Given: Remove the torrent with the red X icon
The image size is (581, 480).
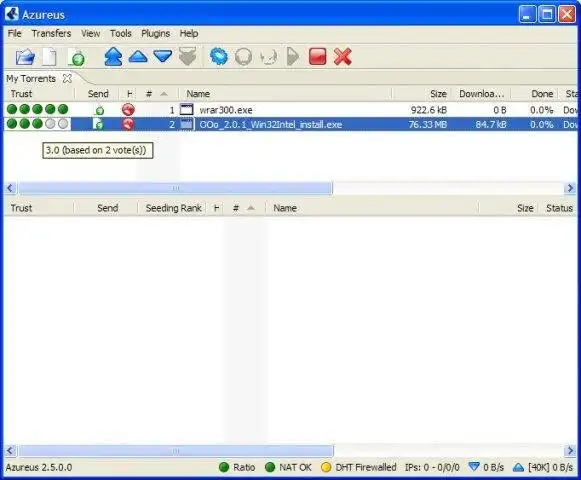Looking at the screenshot, I should tap(342, 57).
